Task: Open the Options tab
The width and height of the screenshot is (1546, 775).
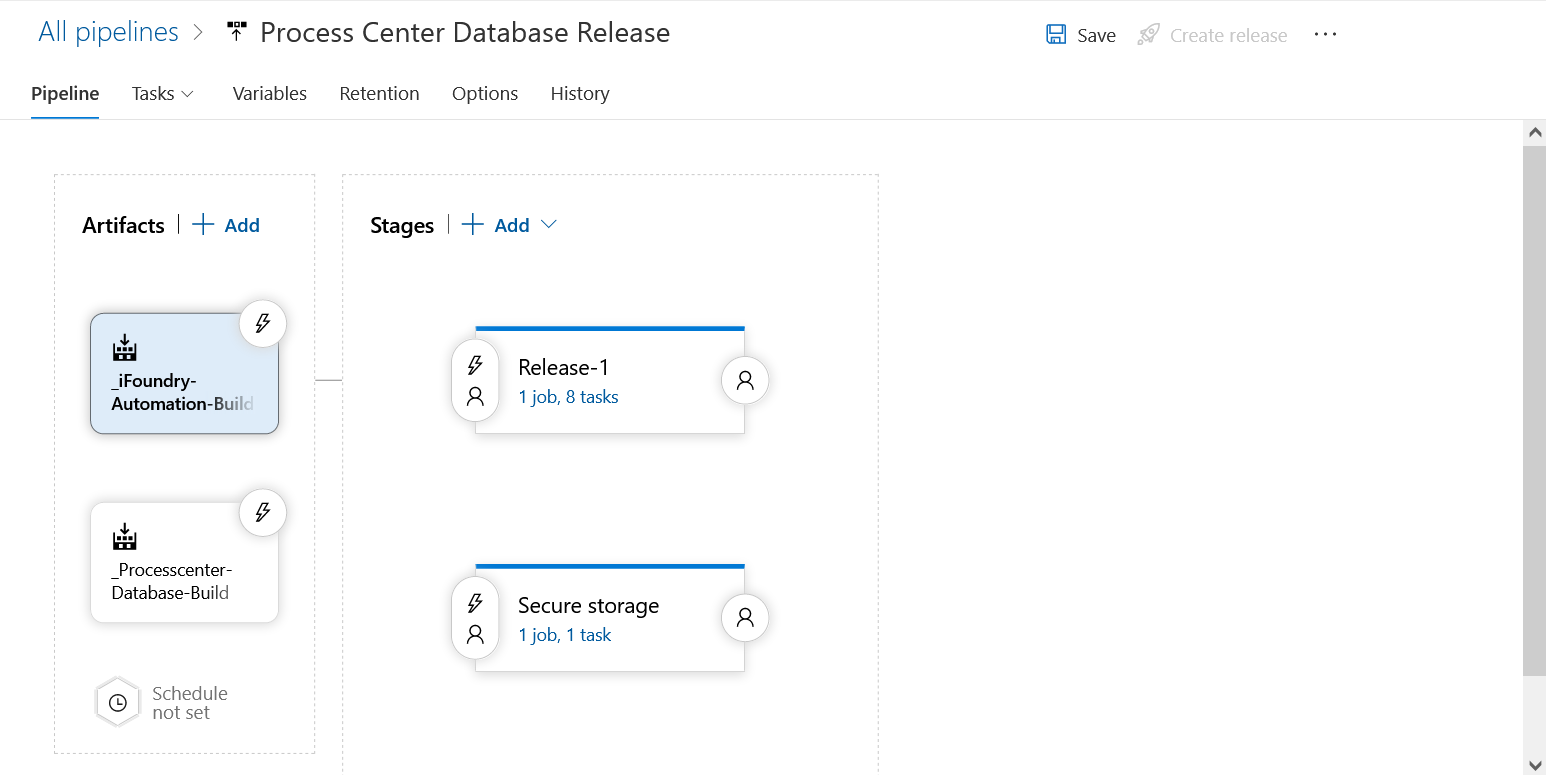Action: (x=485, y=93)
